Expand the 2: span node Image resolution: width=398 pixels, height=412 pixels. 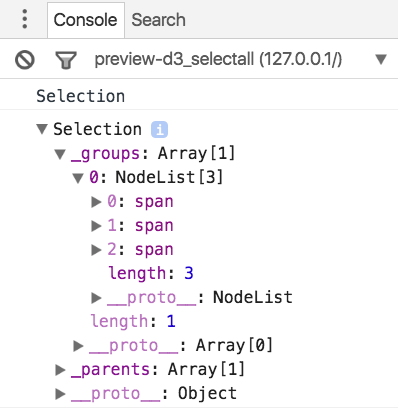[96, 250]
